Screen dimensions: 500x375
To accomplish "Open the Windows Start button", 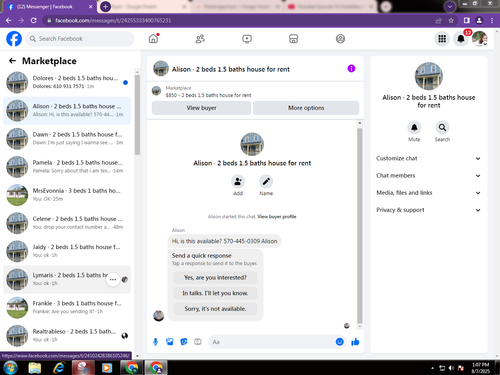I will (10, 368).
